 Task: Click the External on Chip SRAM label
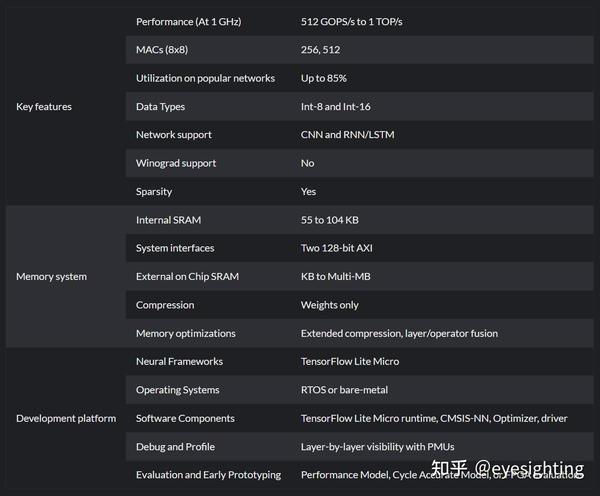[187, 277]
